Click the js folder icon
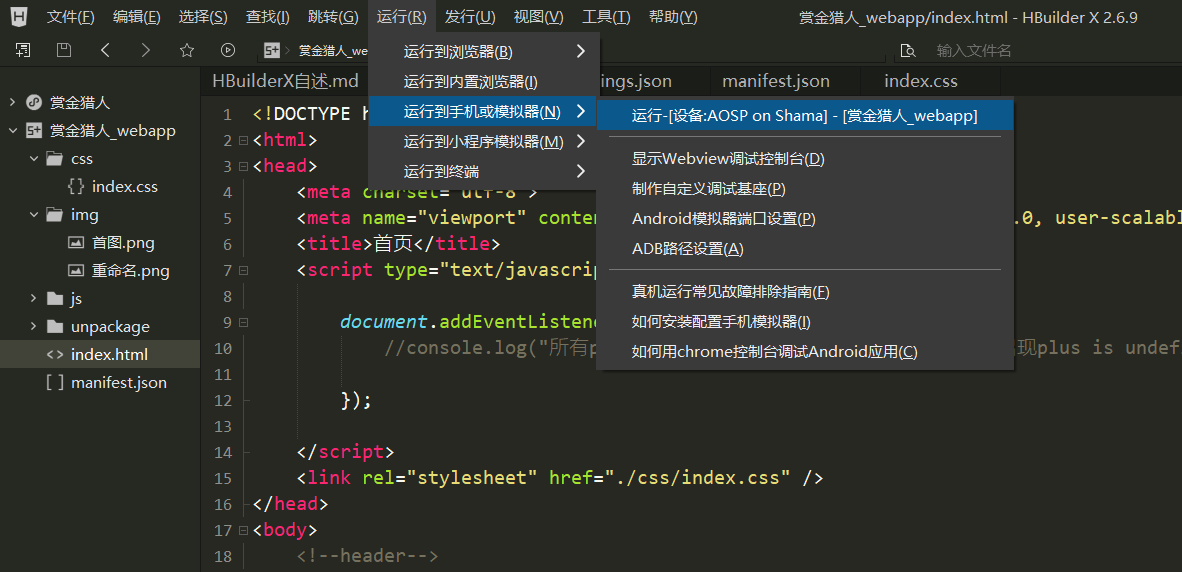1182x572 pixels. tap(54, 299)
